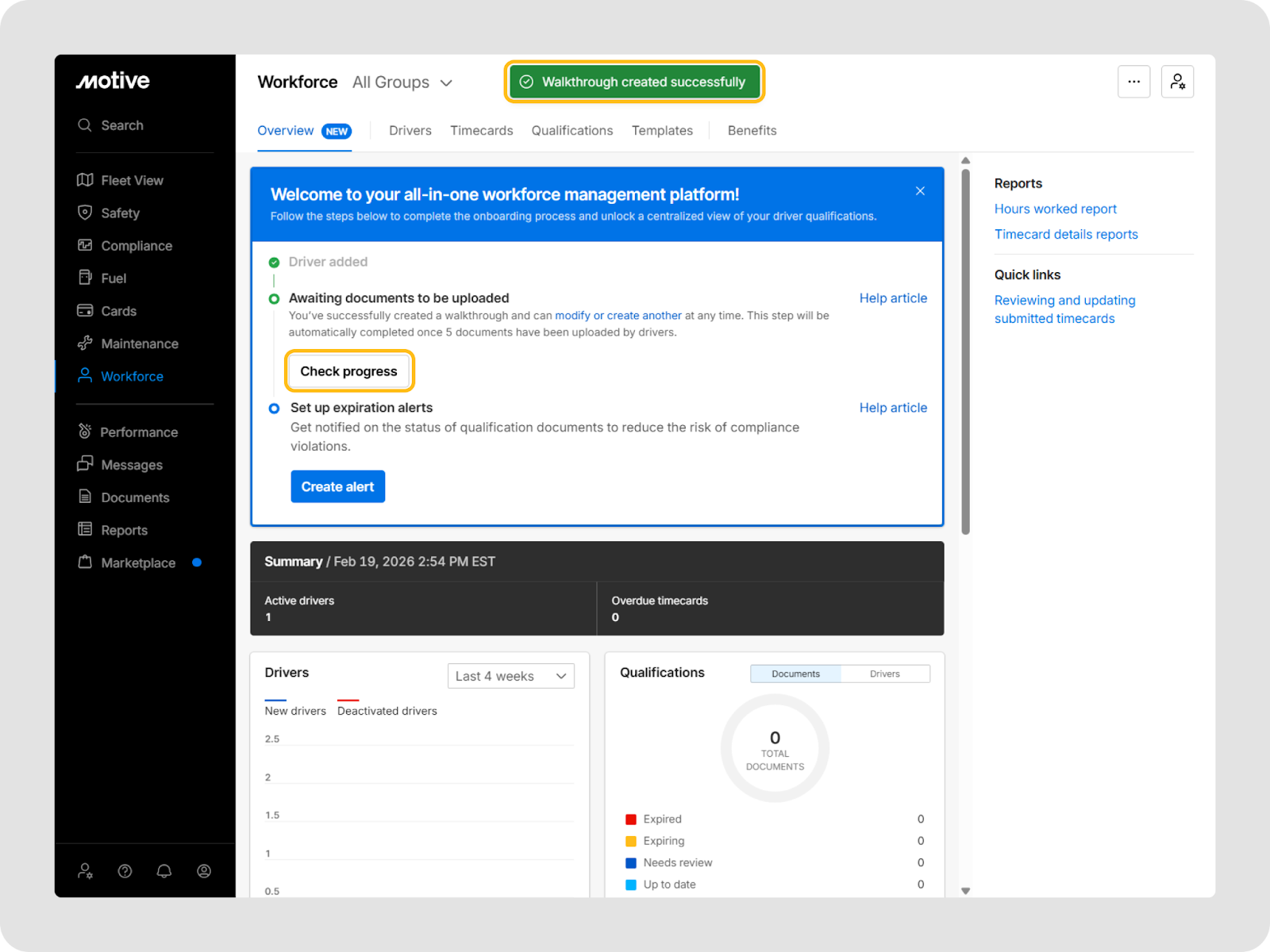Select the Documents toggle in Qualifications
Image resolution: width=1270 pixels, height=952 pixels.
click(x=795, y=674)
